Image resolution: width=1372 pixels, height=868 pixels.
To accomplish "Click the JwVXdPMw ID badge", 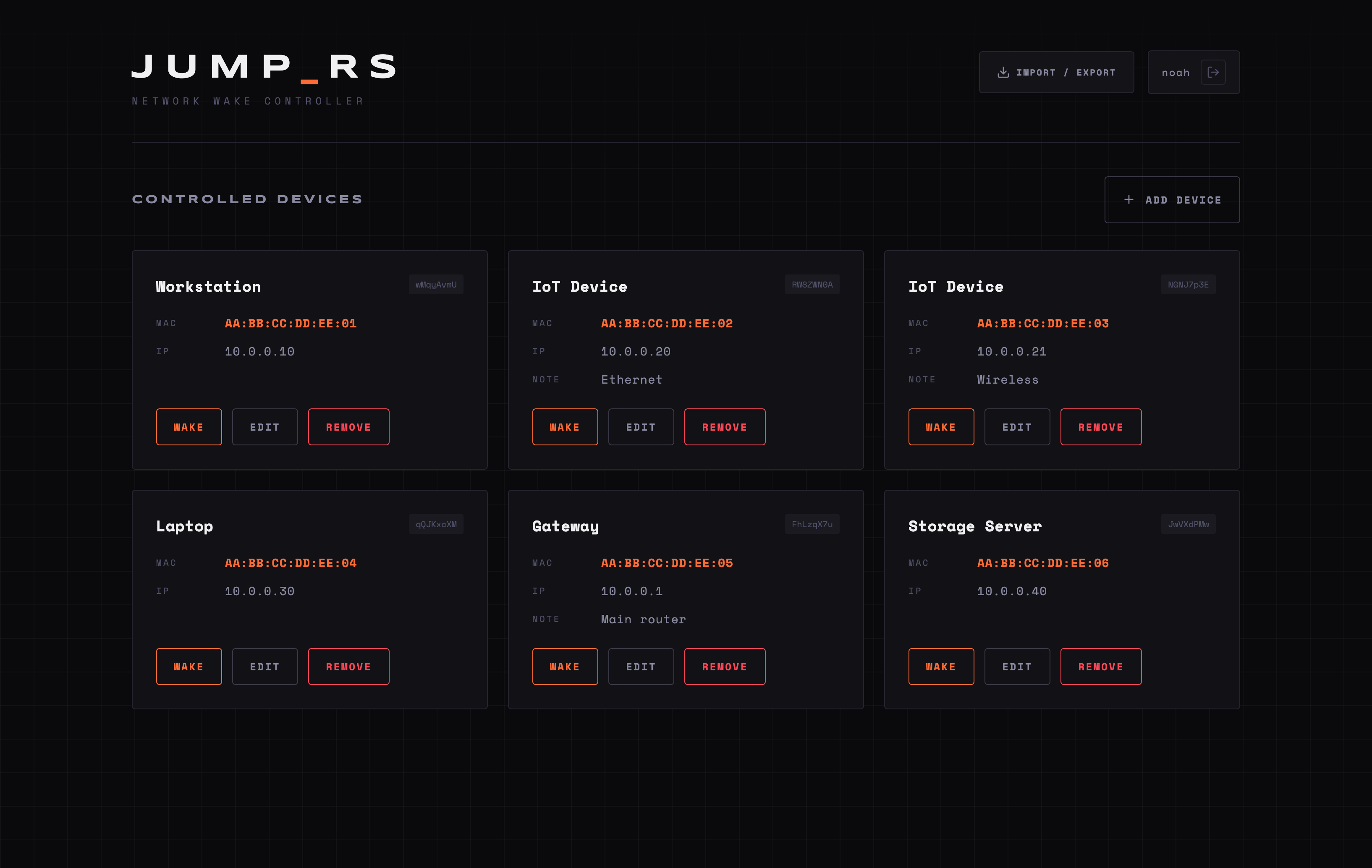I will click(1188, 524).
